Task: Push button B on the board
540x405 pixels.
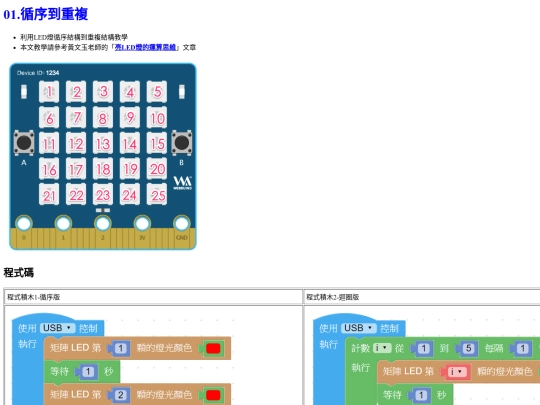Action: point(181,143)
